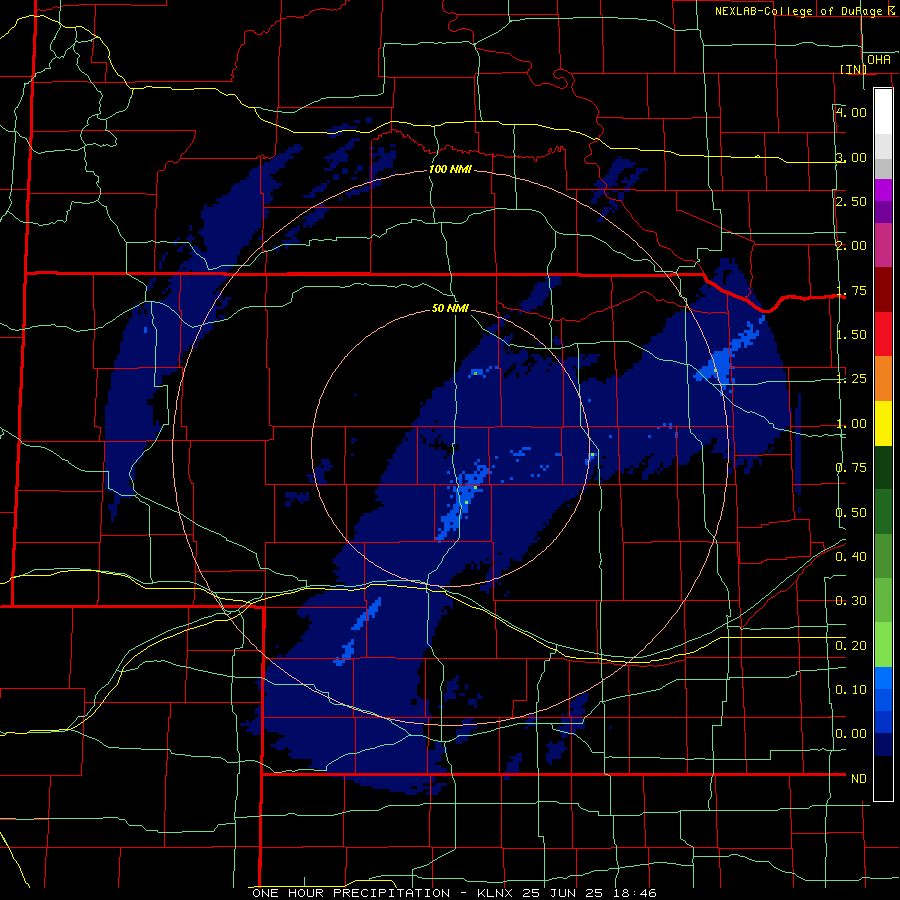Select the yellow swatch in the color scale

tap(883, 423)
